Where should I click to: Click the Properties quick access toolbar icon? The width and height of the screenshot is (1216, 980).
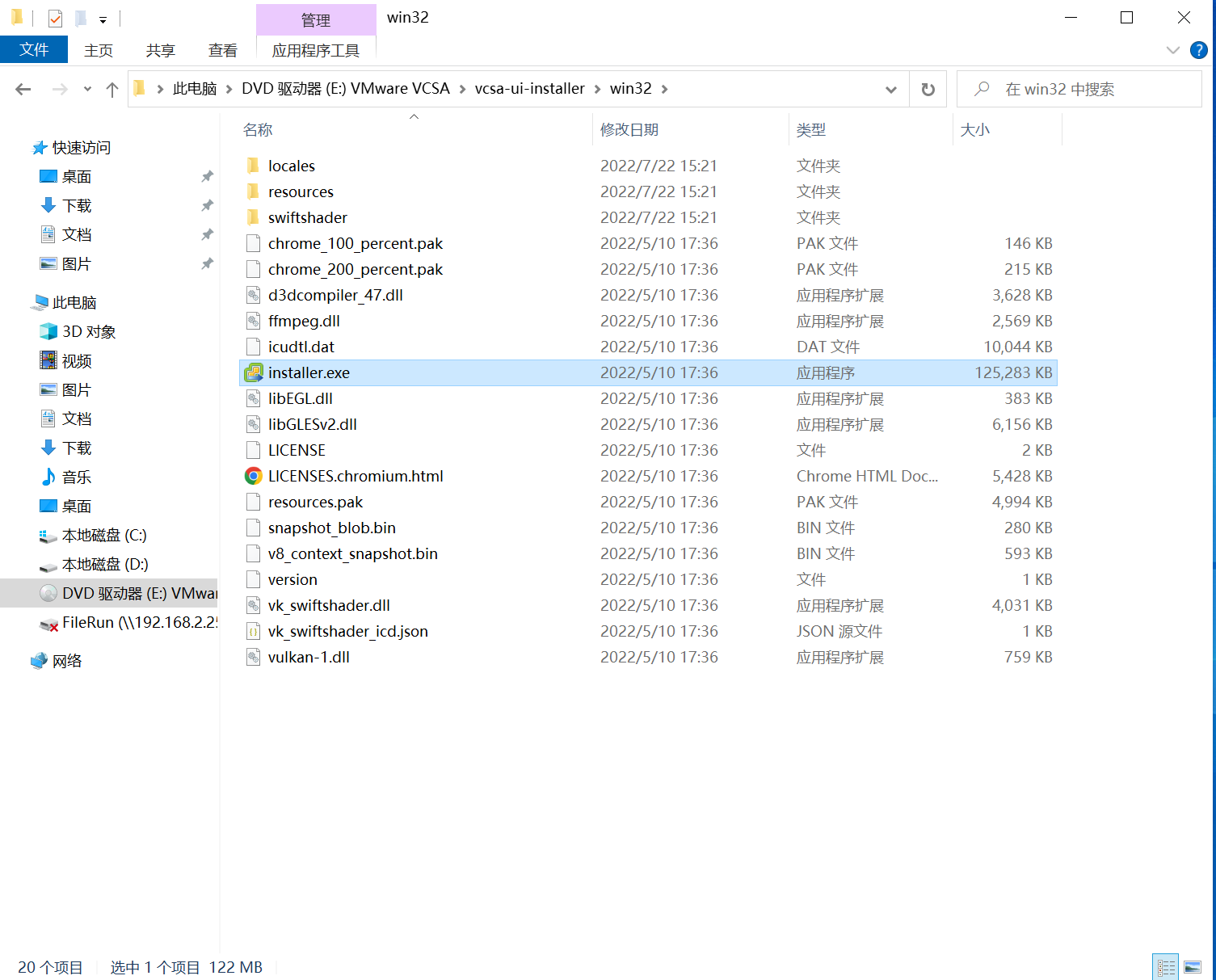(55, 18)
